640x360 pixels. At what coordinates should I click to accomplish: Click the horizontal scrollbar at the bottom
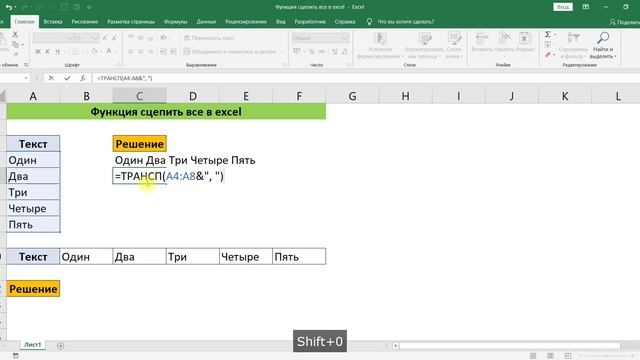[x=509, y=346]
